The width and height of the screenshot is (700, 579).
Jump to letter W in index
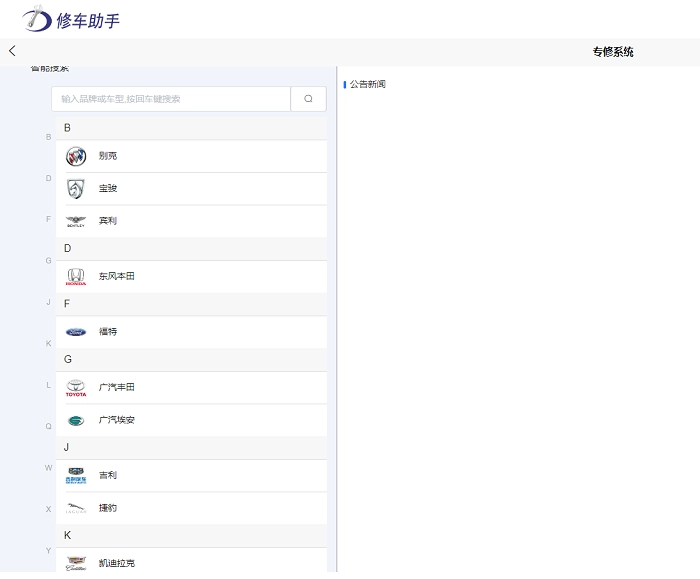(x=48, y=468)
